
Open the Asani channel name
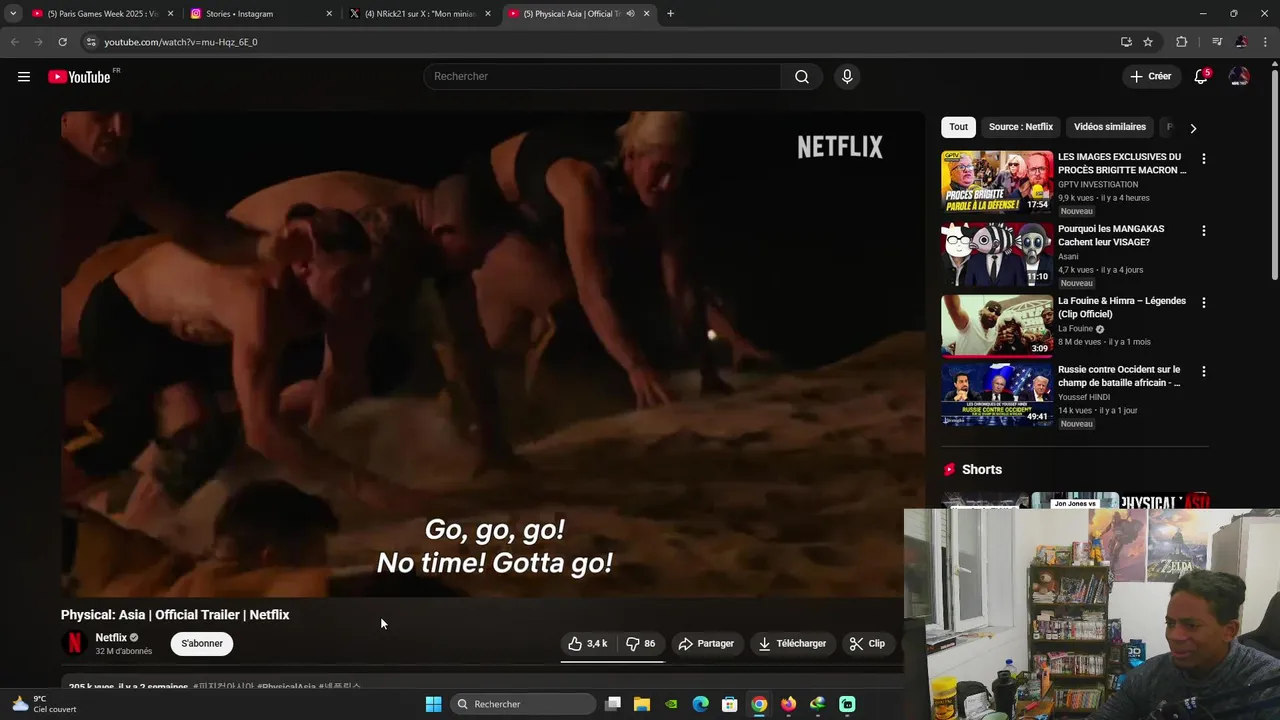tap(1068, 257)
